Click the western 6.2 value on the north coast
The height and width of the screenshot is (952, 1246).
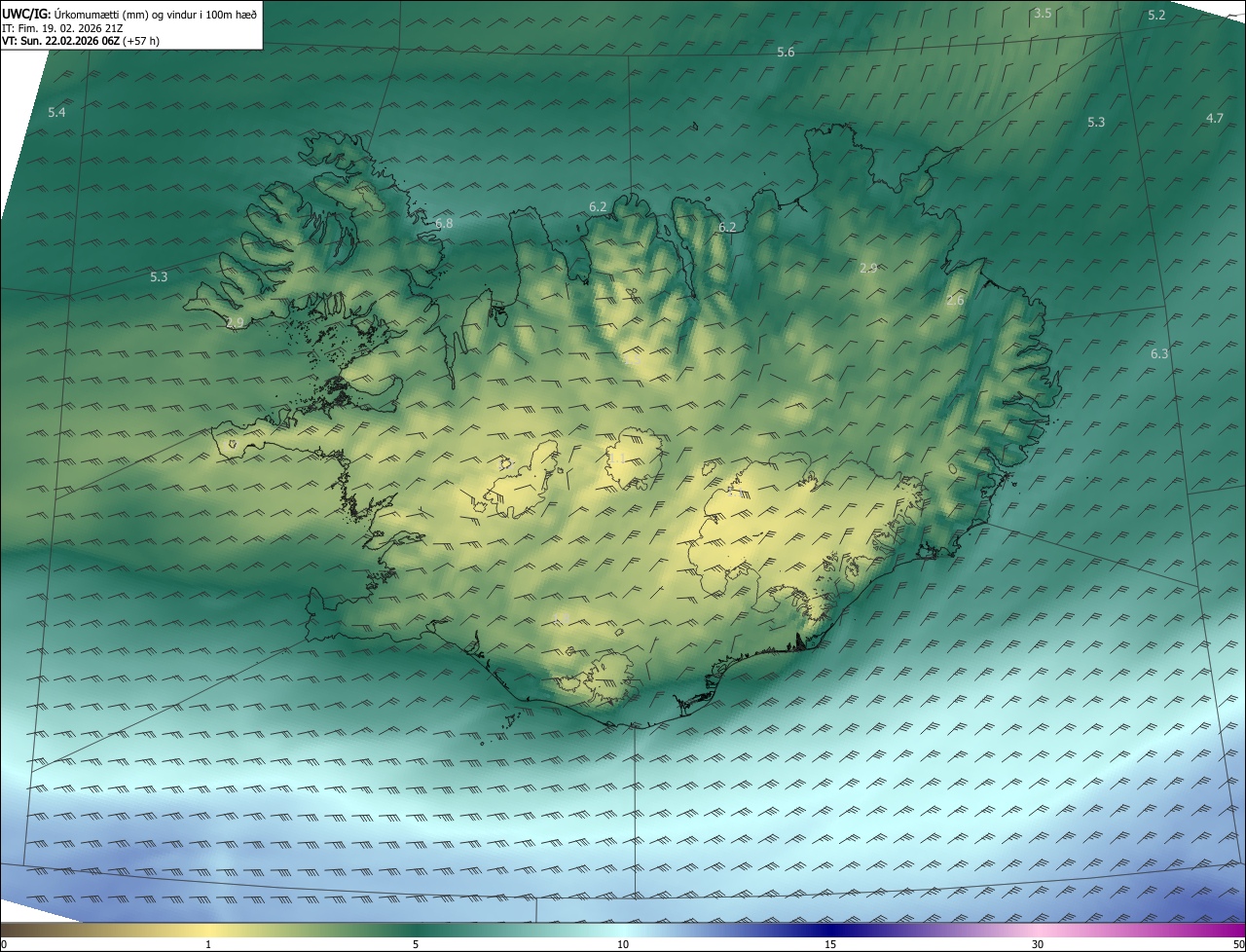pos(598,207)
